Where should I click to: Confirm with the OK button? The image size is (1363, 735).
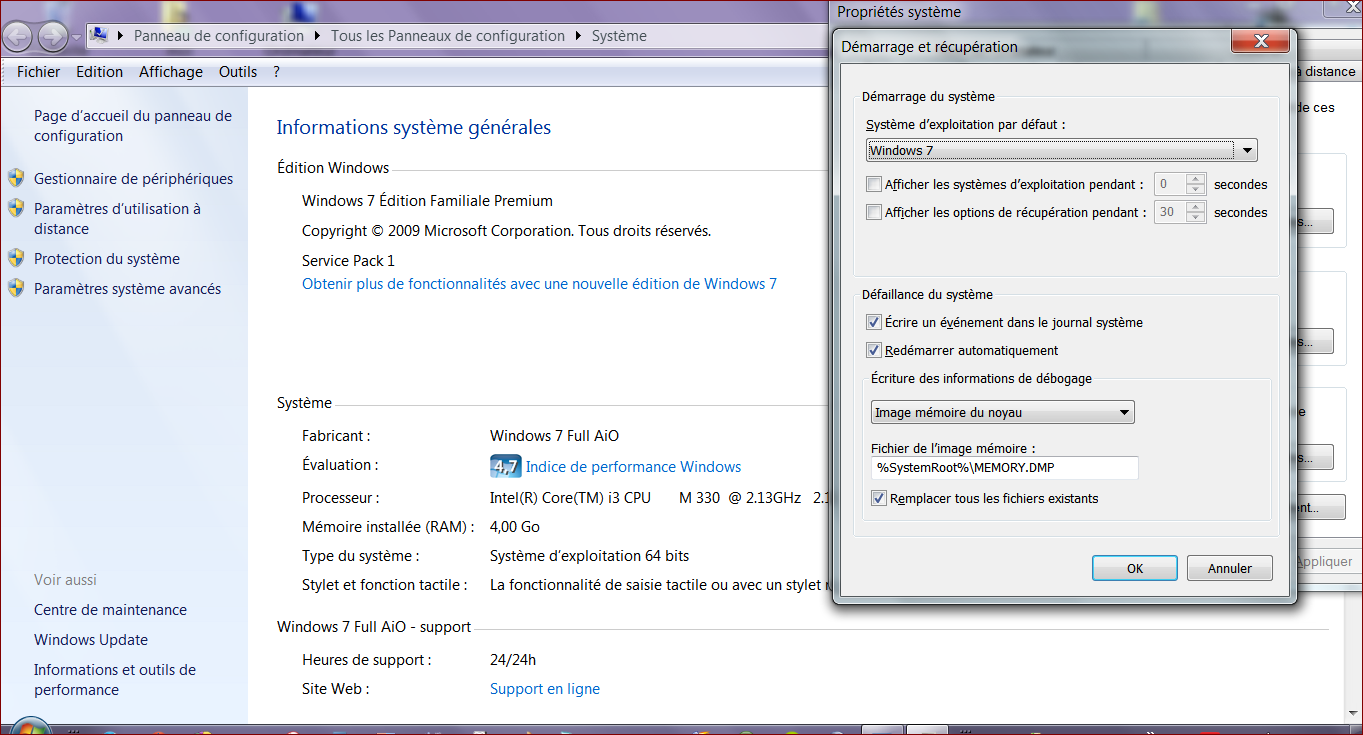[x=1135, y=568]
